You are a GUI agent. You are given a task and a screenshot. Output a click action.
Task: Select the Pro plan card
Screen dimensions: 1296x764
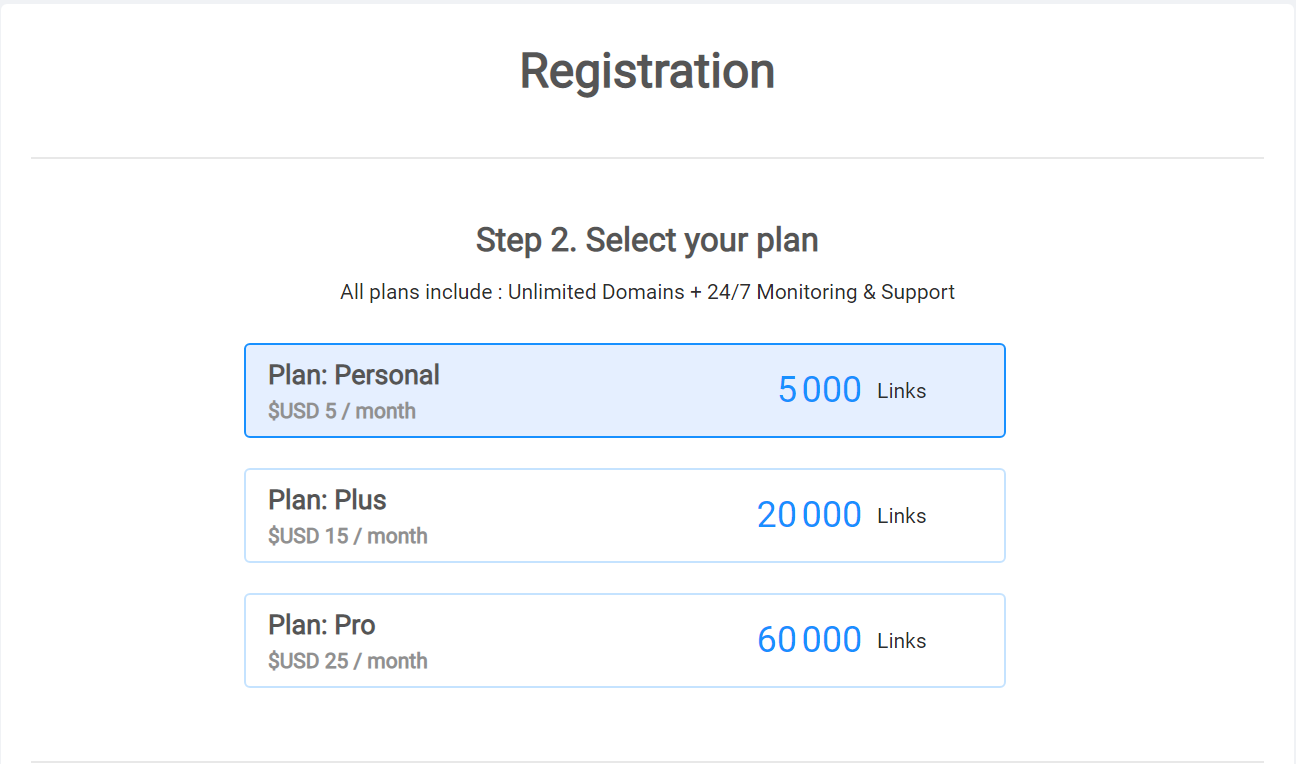tap(600, 641)
